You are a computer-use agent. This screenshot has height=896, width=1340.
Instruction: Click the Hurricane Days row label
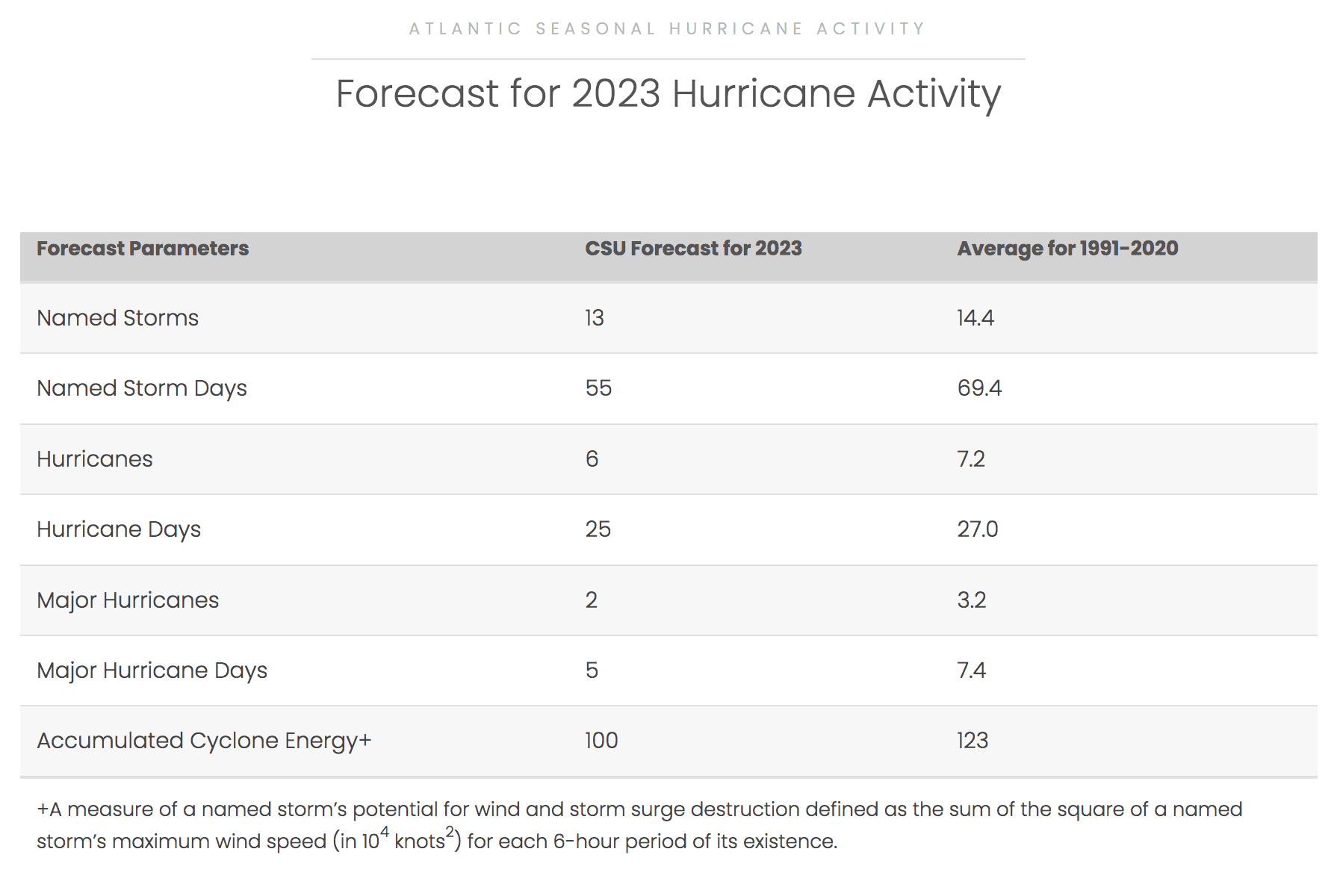(119, 530)
